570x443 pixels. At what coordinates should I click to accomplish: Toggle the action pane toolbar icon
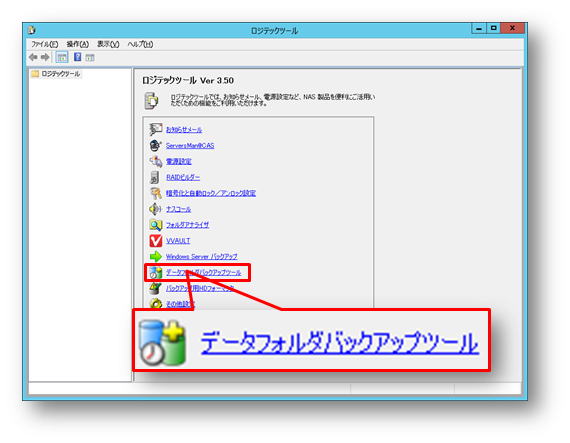[x=90, y=57]
